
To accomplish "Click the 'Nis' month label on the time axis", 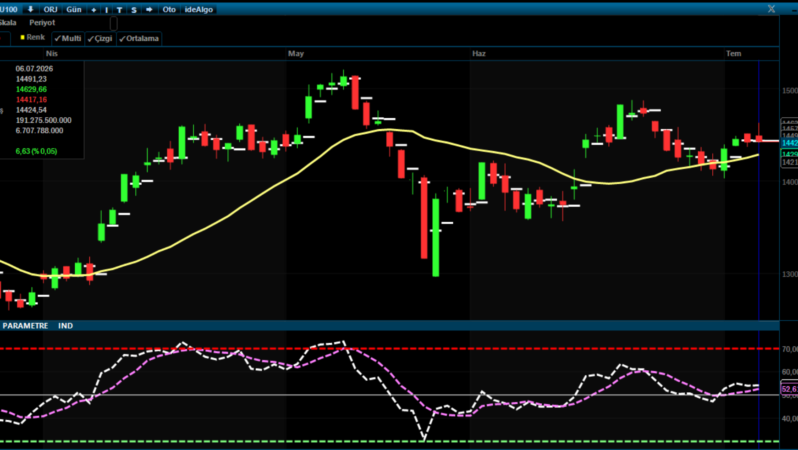I will [x=51, y=53].
